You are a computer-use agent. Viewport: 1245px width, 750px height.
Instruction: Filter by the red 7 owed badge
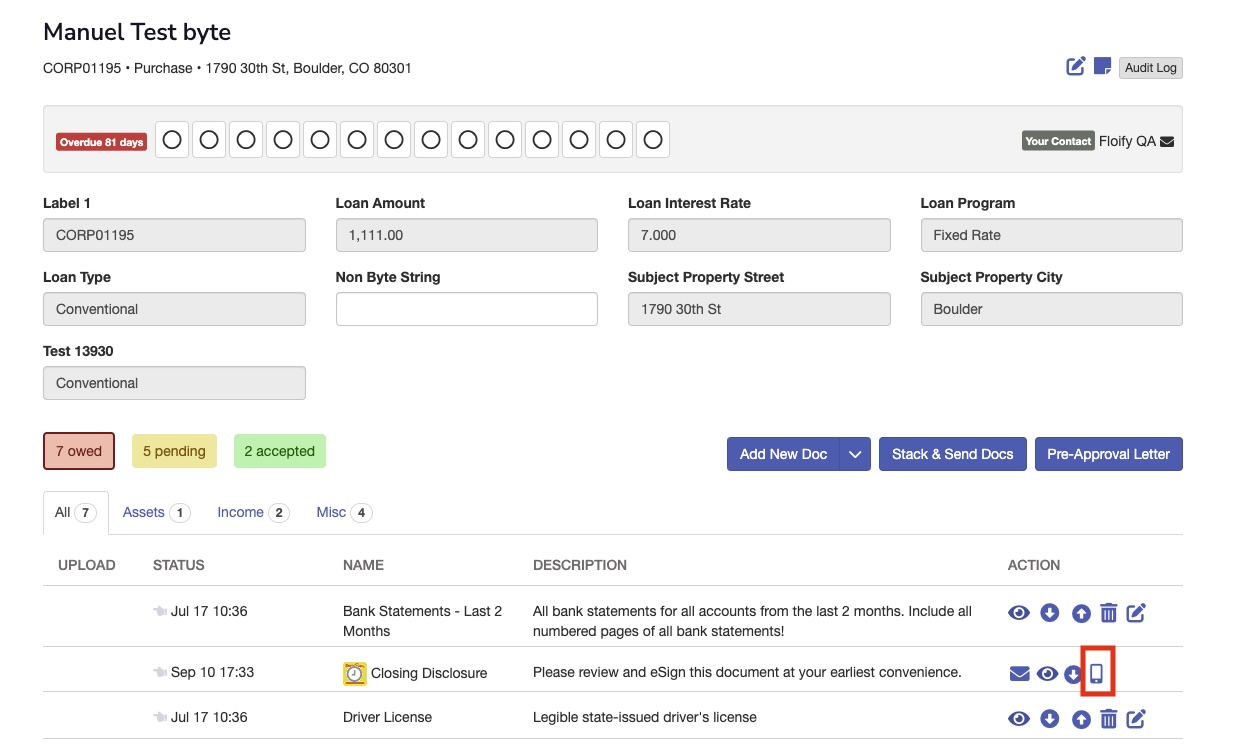click(x=79, y=451)
